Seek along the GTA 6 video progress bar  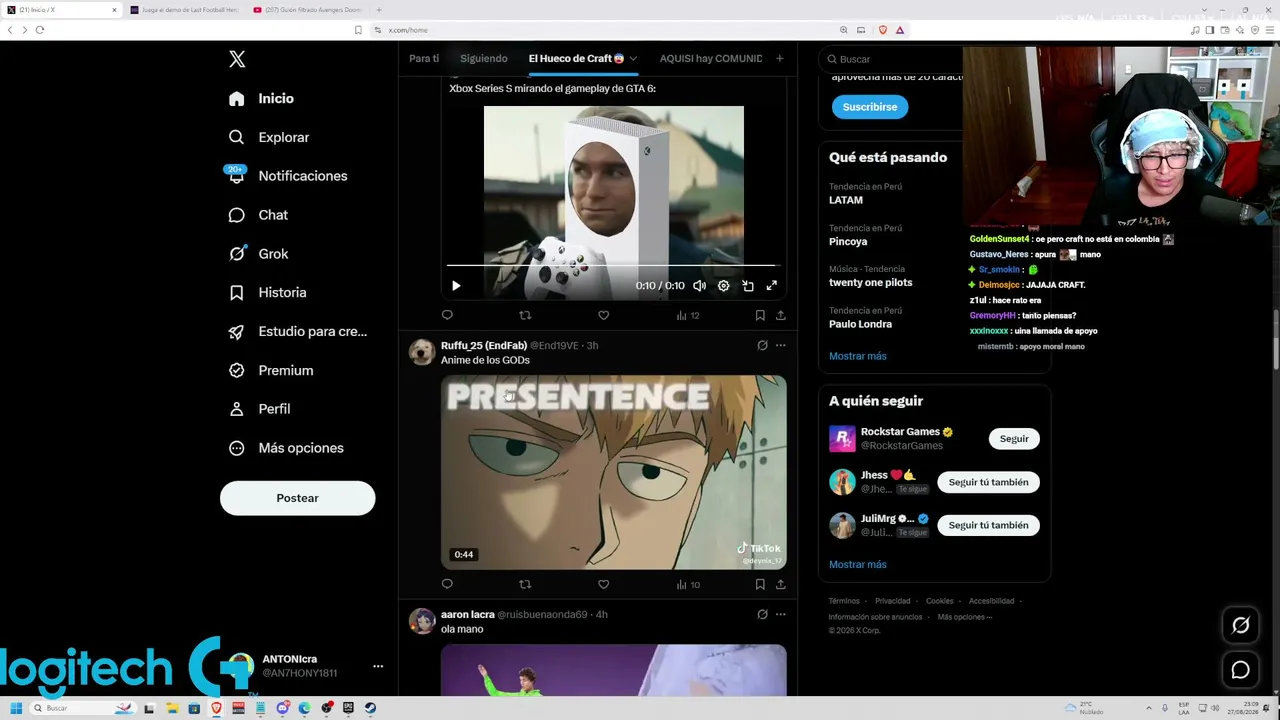click(x=611, y=266)
